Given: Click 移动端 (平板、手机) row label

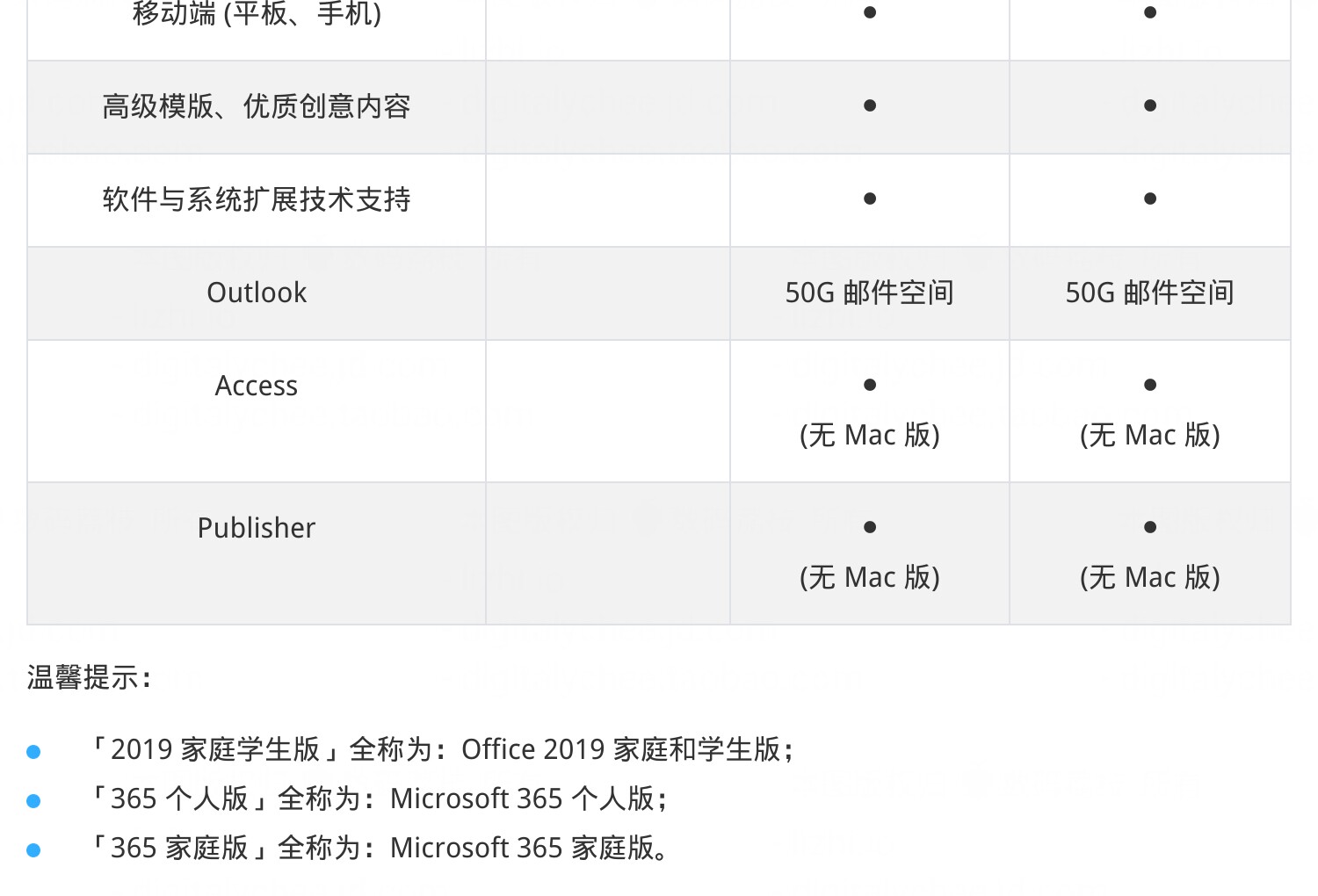Looking at the screenshot, I should (257, 13).
